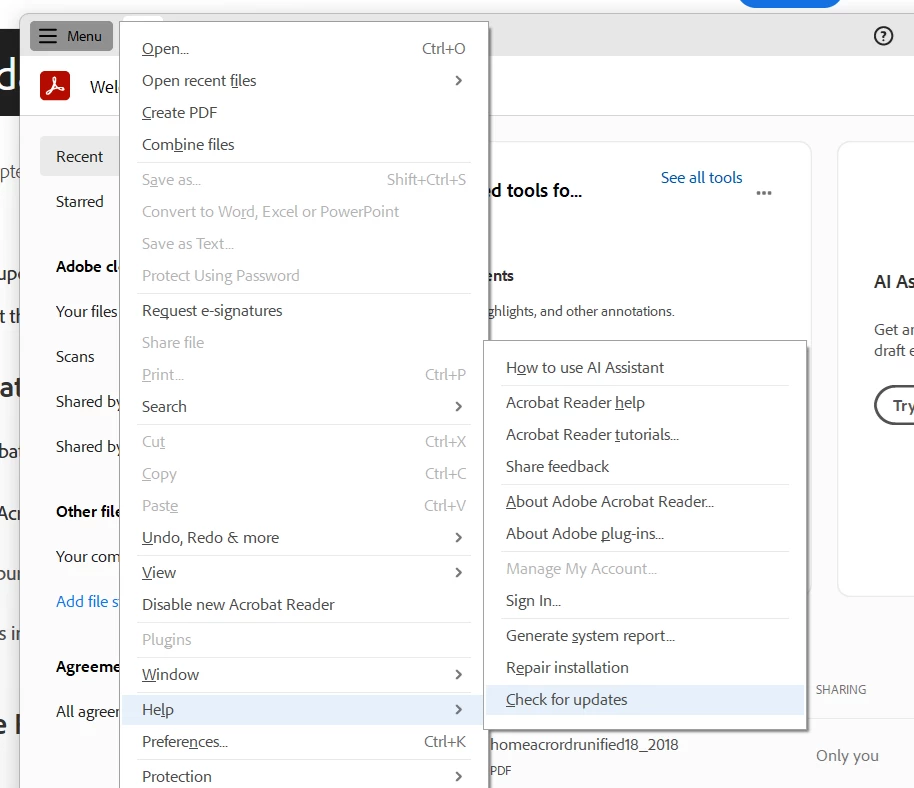Choose Share feedback in Help submenu
Screen dimensions: 914x788
click(x=645, y=467)
